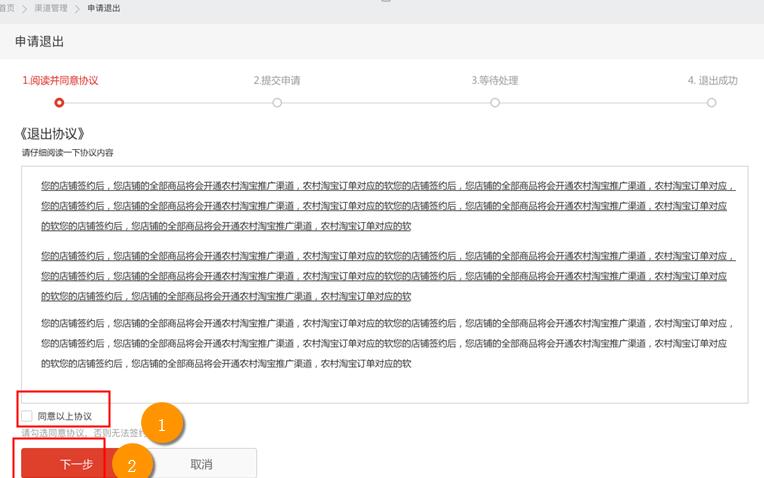Click the 取消 button
Screen dimensions: 764x478
tap(201, 464)
